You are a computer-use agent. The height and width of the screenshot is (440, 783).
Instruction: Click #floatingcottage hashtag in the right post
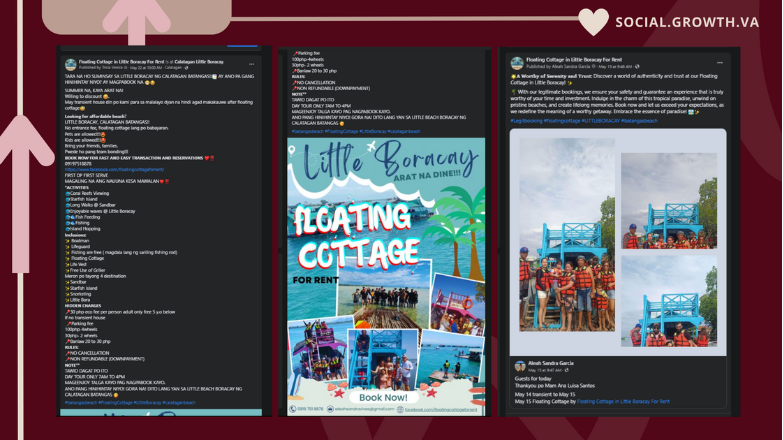coord(562,121)
